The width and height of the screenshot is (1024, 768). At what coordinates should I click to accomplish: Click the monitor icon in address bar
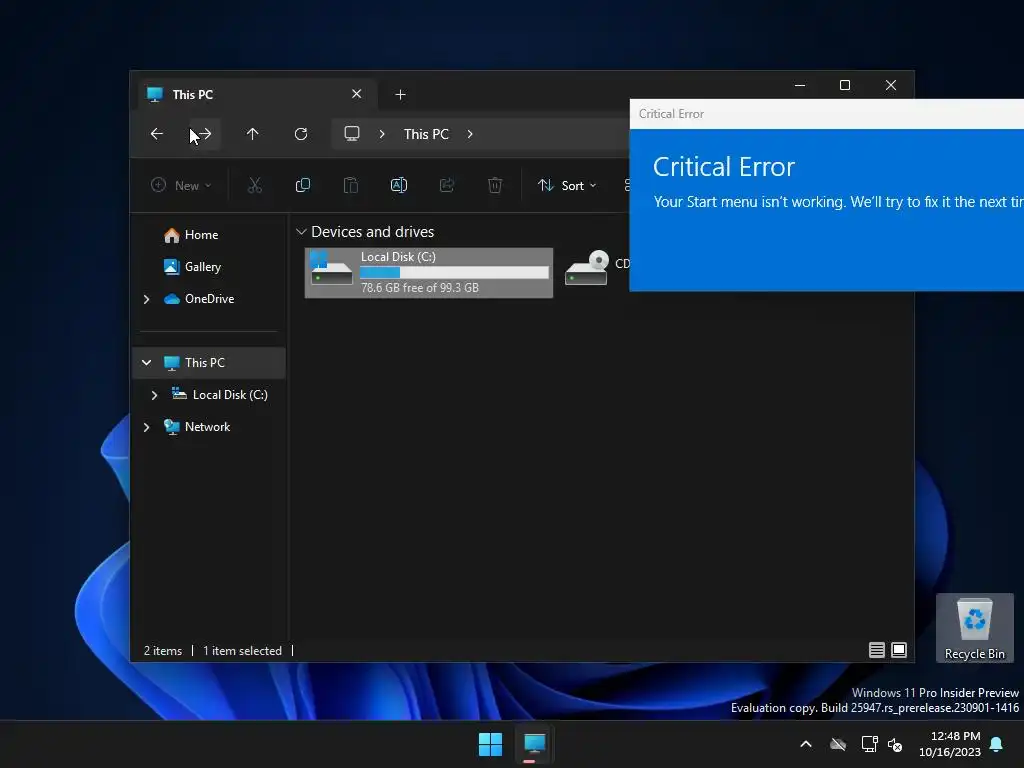[352, 134]
